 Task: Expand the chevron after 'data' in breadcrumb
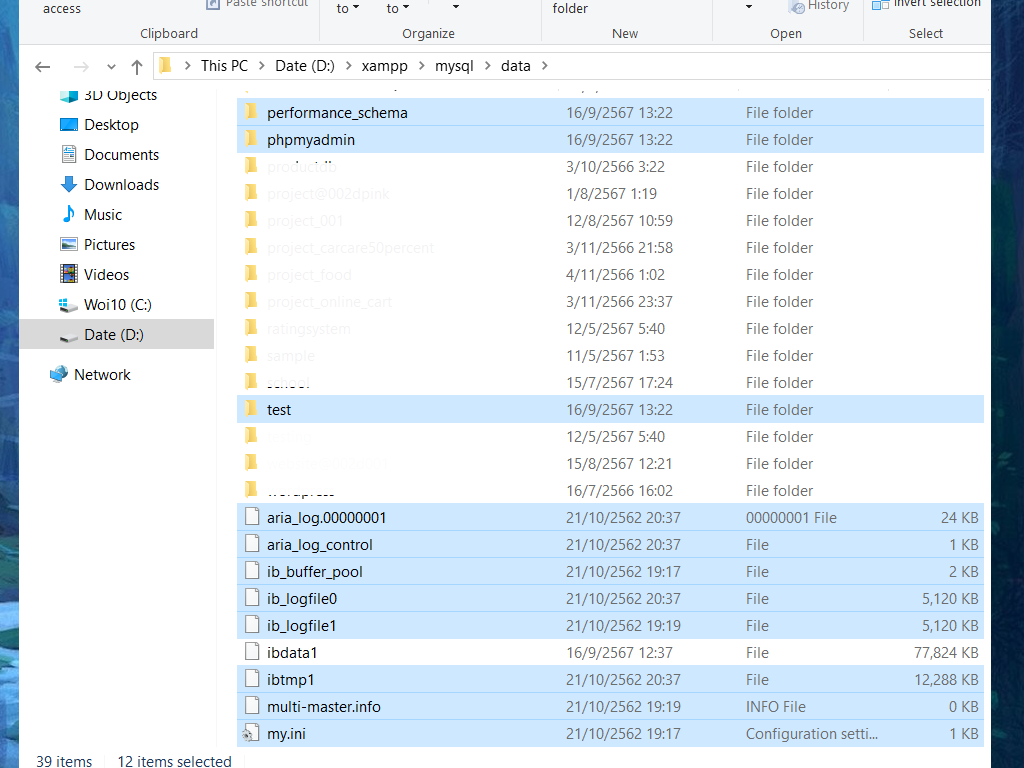point(544,67)
